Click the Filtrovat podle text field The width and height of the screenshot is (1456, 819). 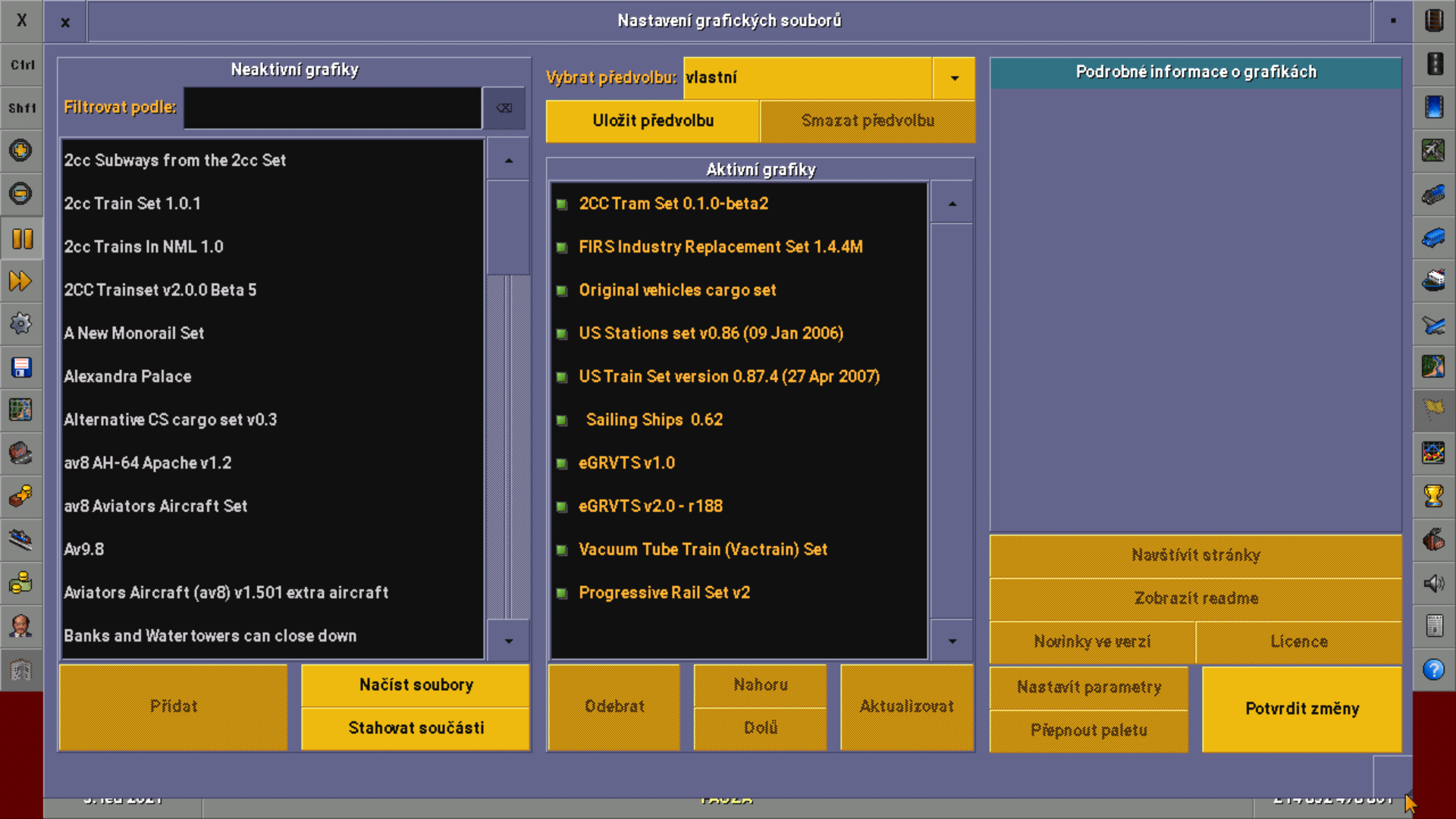pyautogui.click(x=332, y=108)
